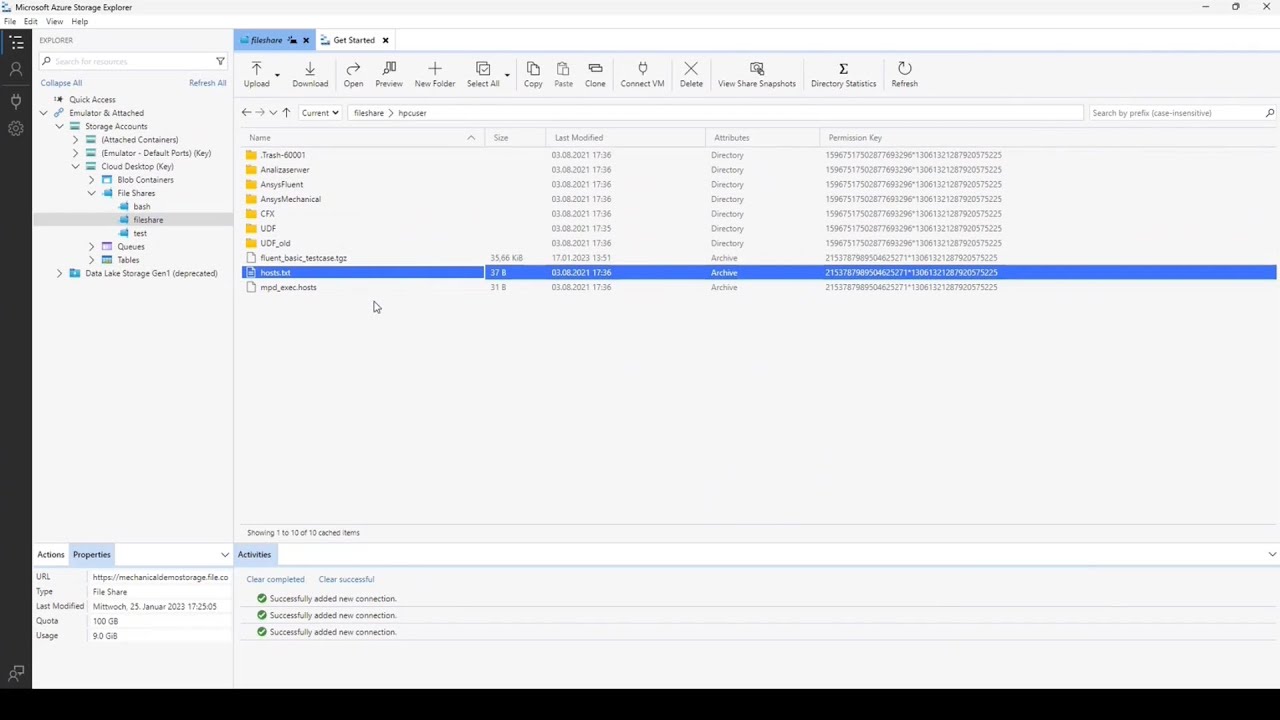The width and height of the screenshot is (1280, 720).
Task: Close the fileshare tab
Action: 306,40
